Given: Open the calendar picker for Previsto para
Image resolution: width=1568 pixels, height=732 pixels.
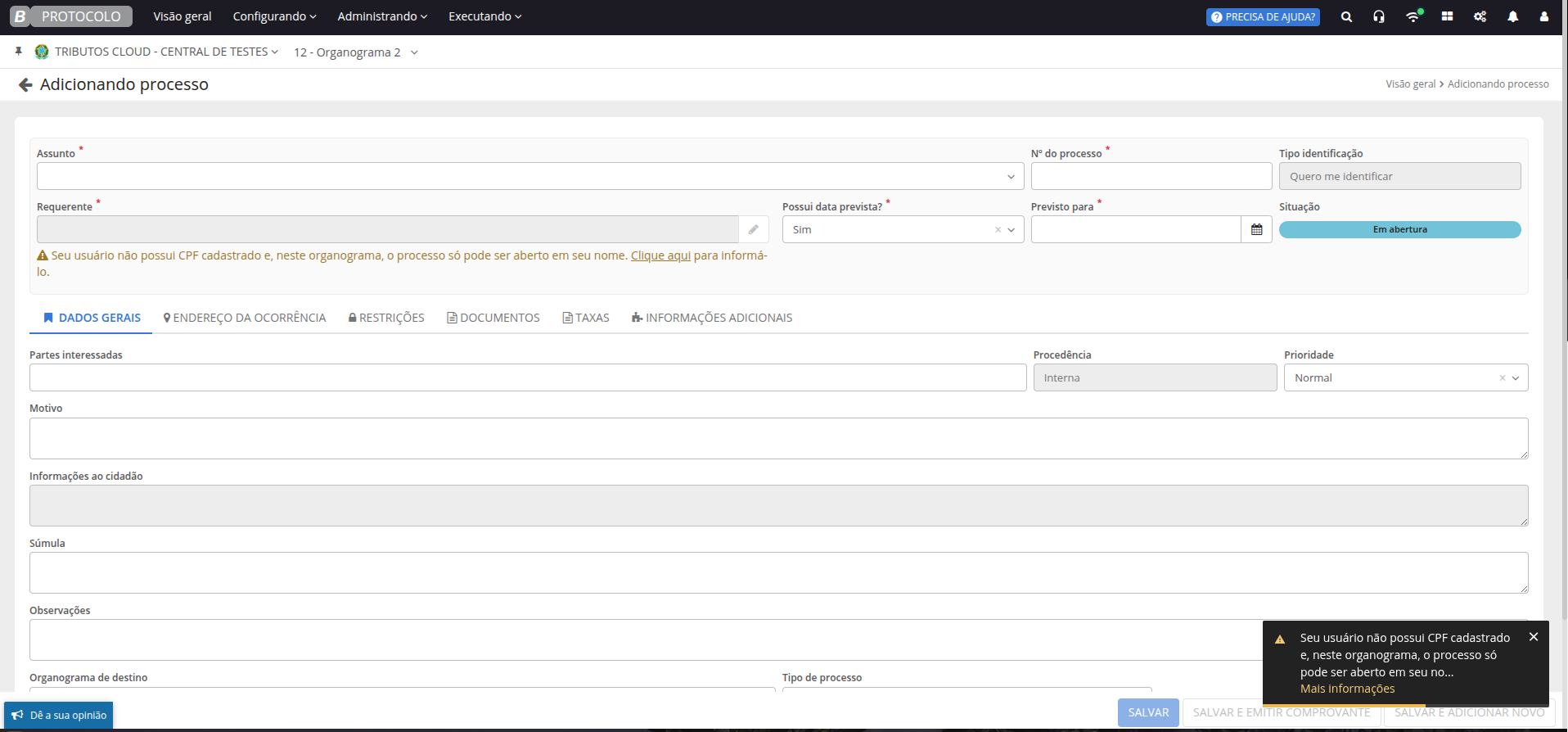Looking at the screenshot, I should pyautogui.click(x=1256, y=229).
